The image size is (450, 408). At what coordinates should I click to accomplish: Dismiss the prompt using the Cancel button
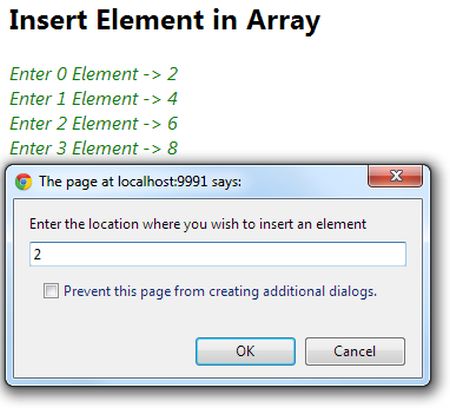[x=355, y=351]
